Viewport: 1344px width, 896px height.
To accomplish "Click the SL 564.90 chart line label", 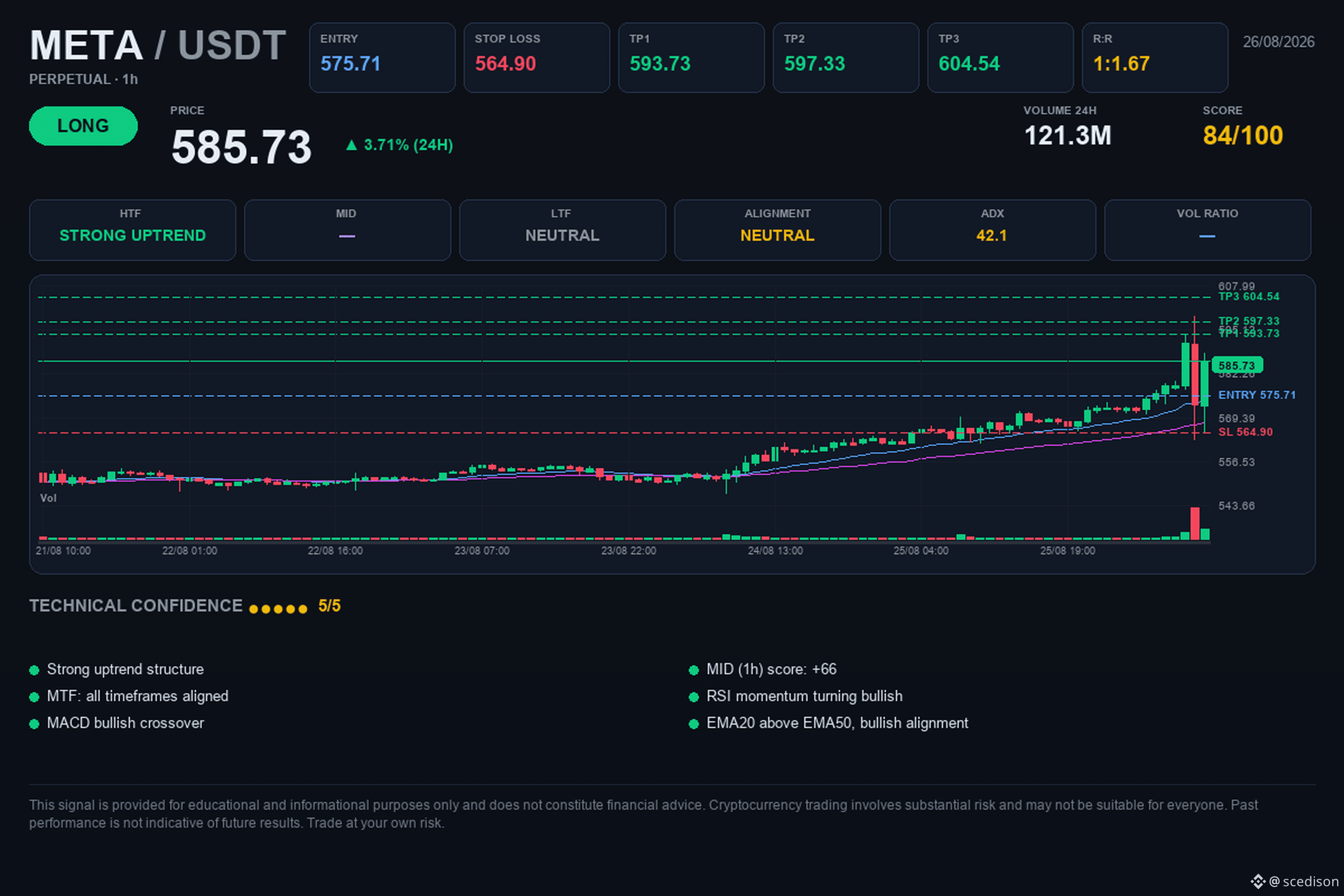I will click(1245, 432).
